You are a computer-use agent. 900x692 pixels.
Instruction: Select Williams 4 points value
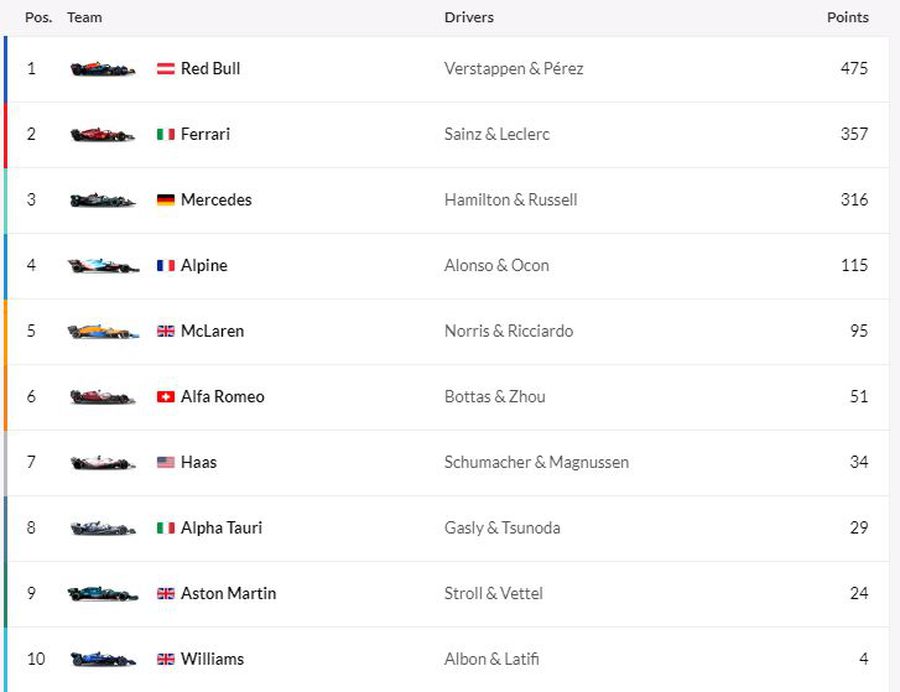click(863, 659)
